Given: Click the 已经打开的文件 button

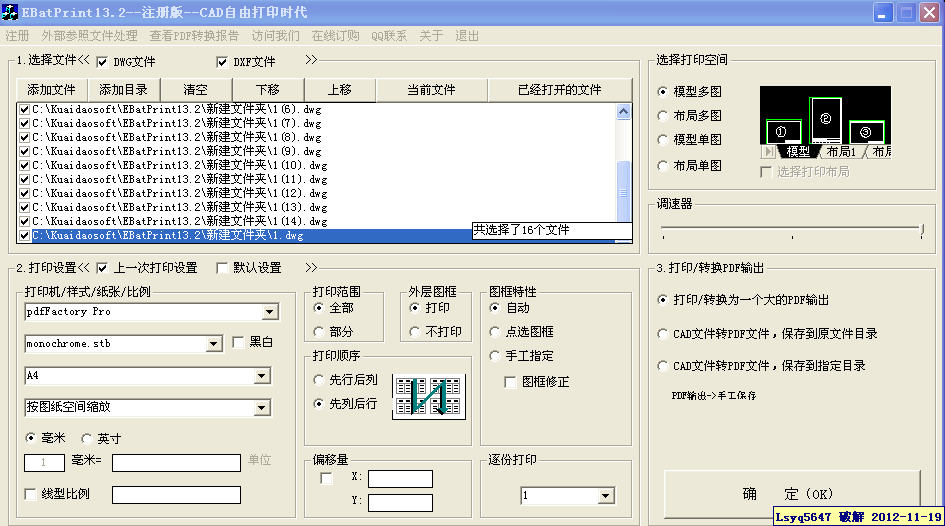Looking at the screenshot, I should point(560,90).
